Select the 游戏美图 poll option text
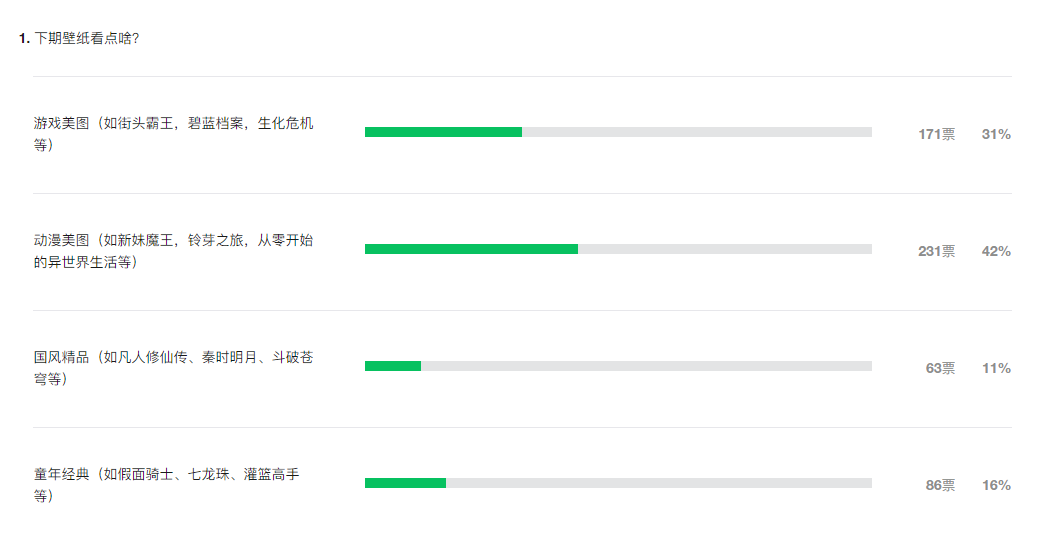Screen dimensions: 1042x543 coord(173,133)
